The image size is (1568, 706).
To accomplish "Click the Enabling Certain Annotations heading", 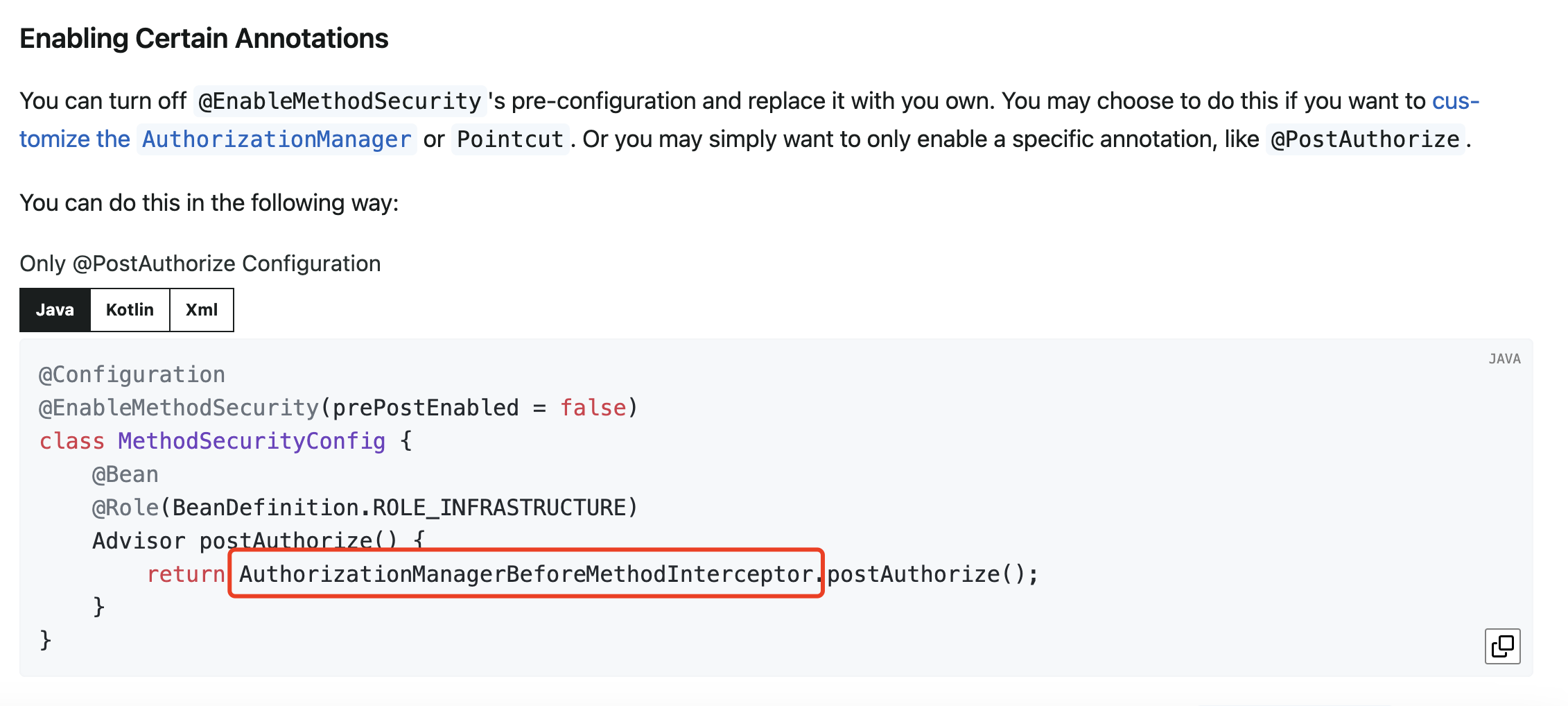I will point(205,38).
